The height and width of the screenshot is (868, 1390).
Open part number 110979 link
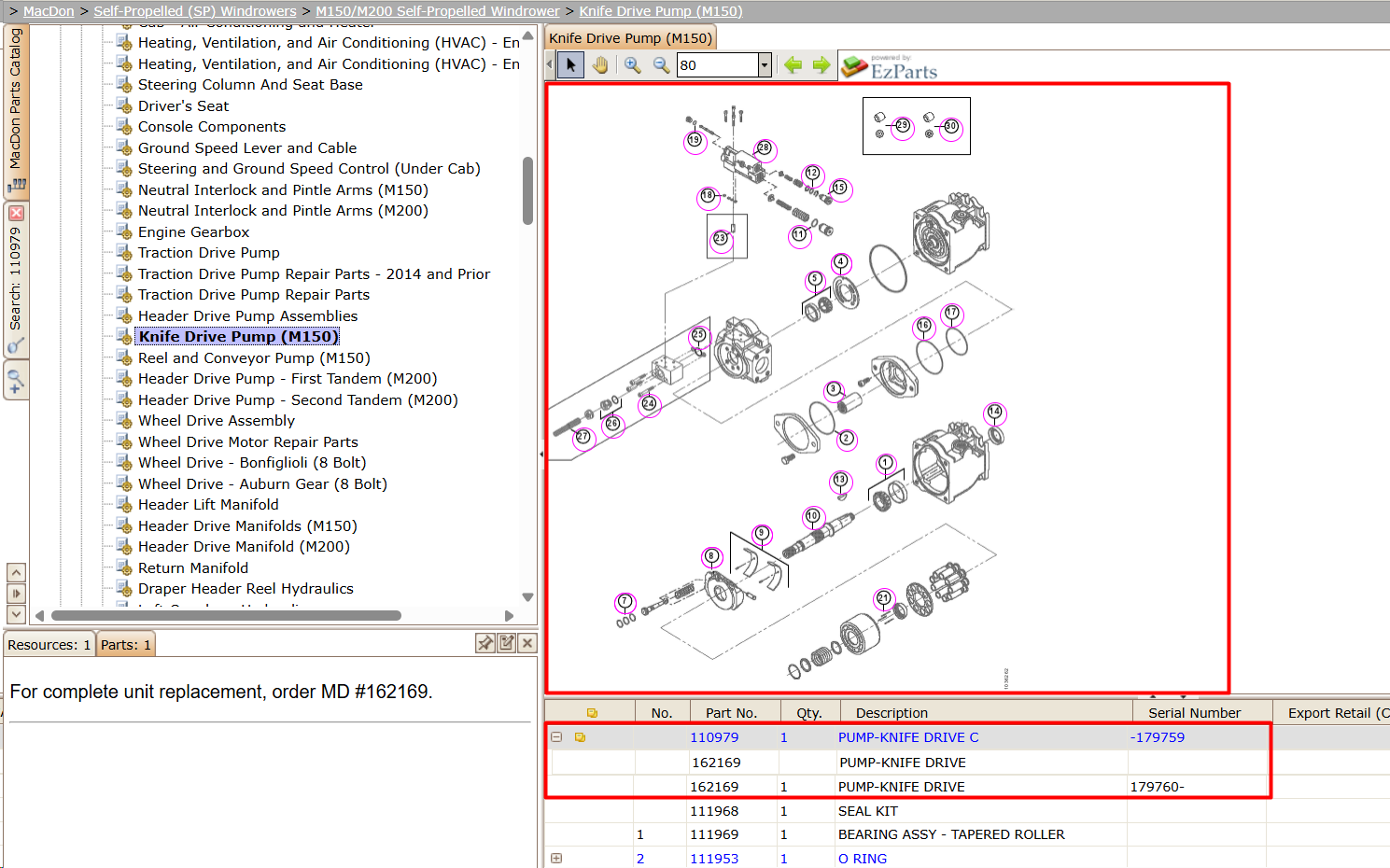(x=714, y=737)
